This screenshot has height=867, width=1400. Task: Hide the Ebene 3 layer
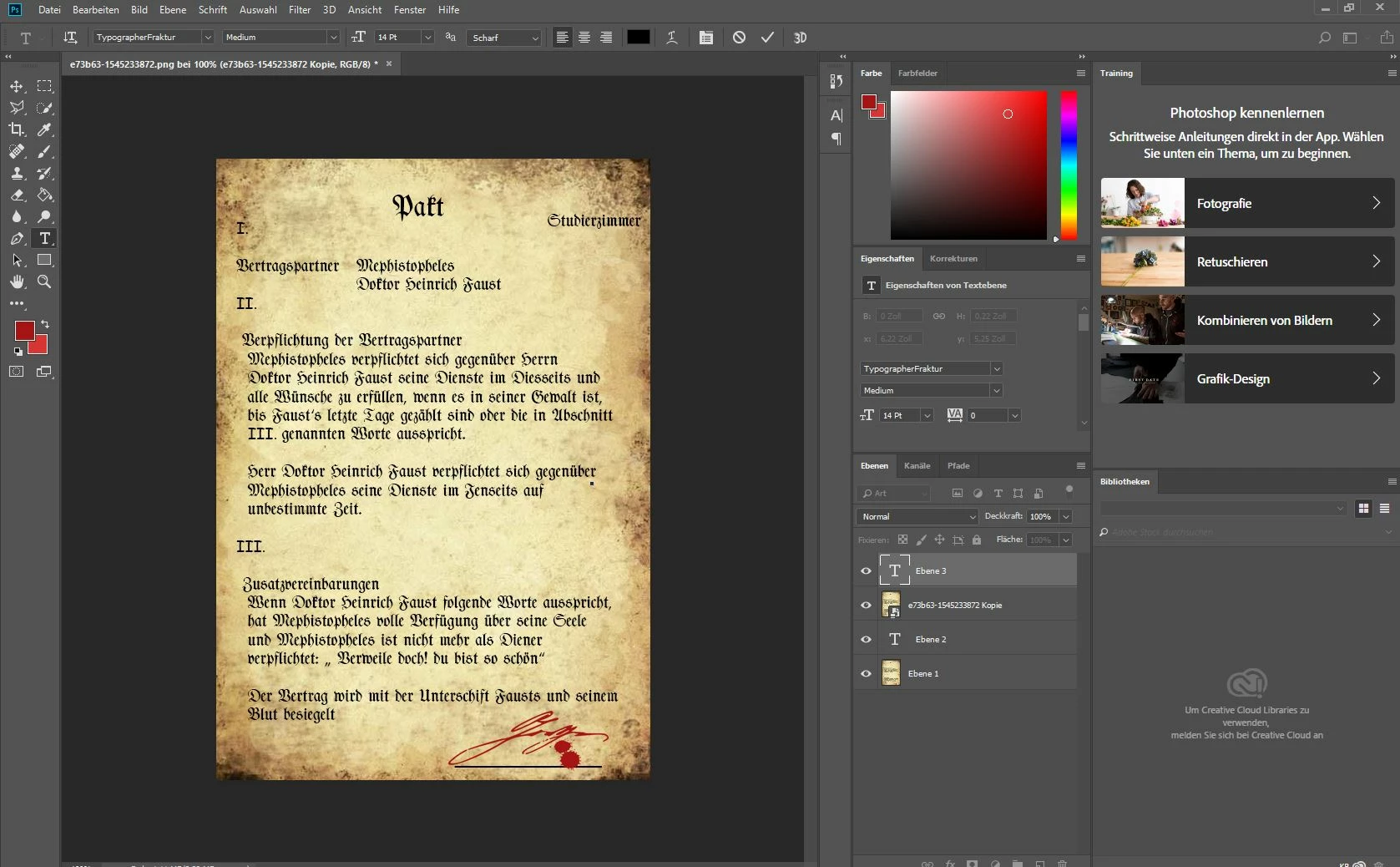866,571
